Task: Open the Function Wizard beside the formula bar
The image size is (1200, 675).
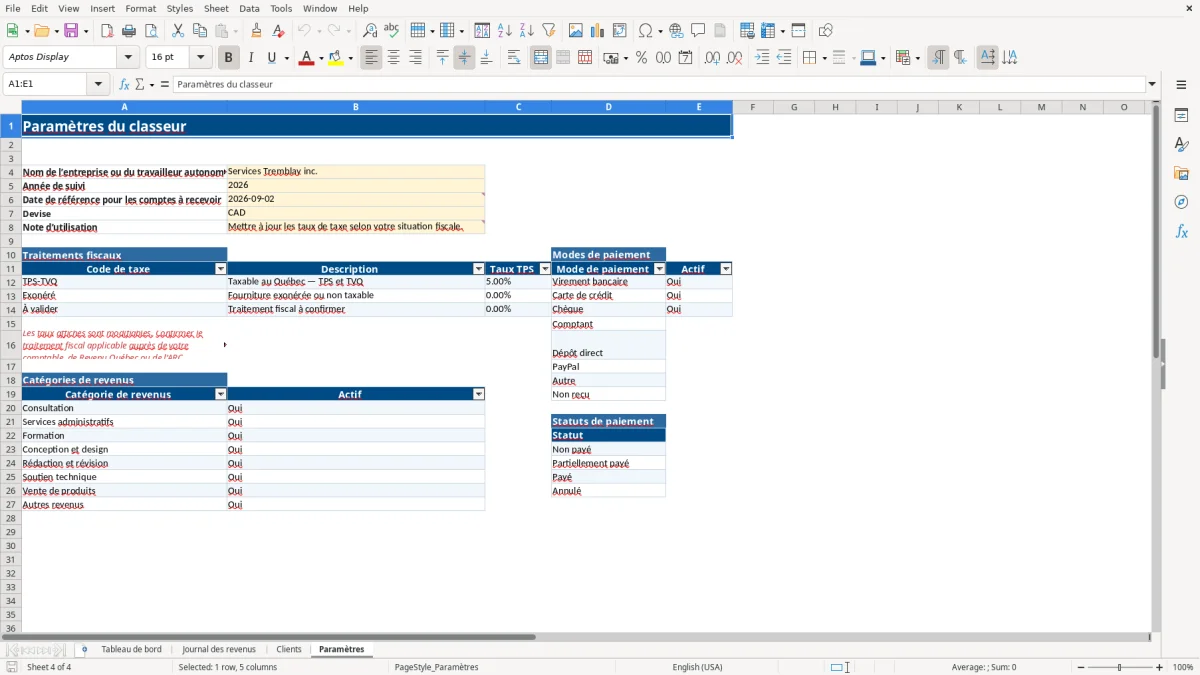Action: pos(124,85)
